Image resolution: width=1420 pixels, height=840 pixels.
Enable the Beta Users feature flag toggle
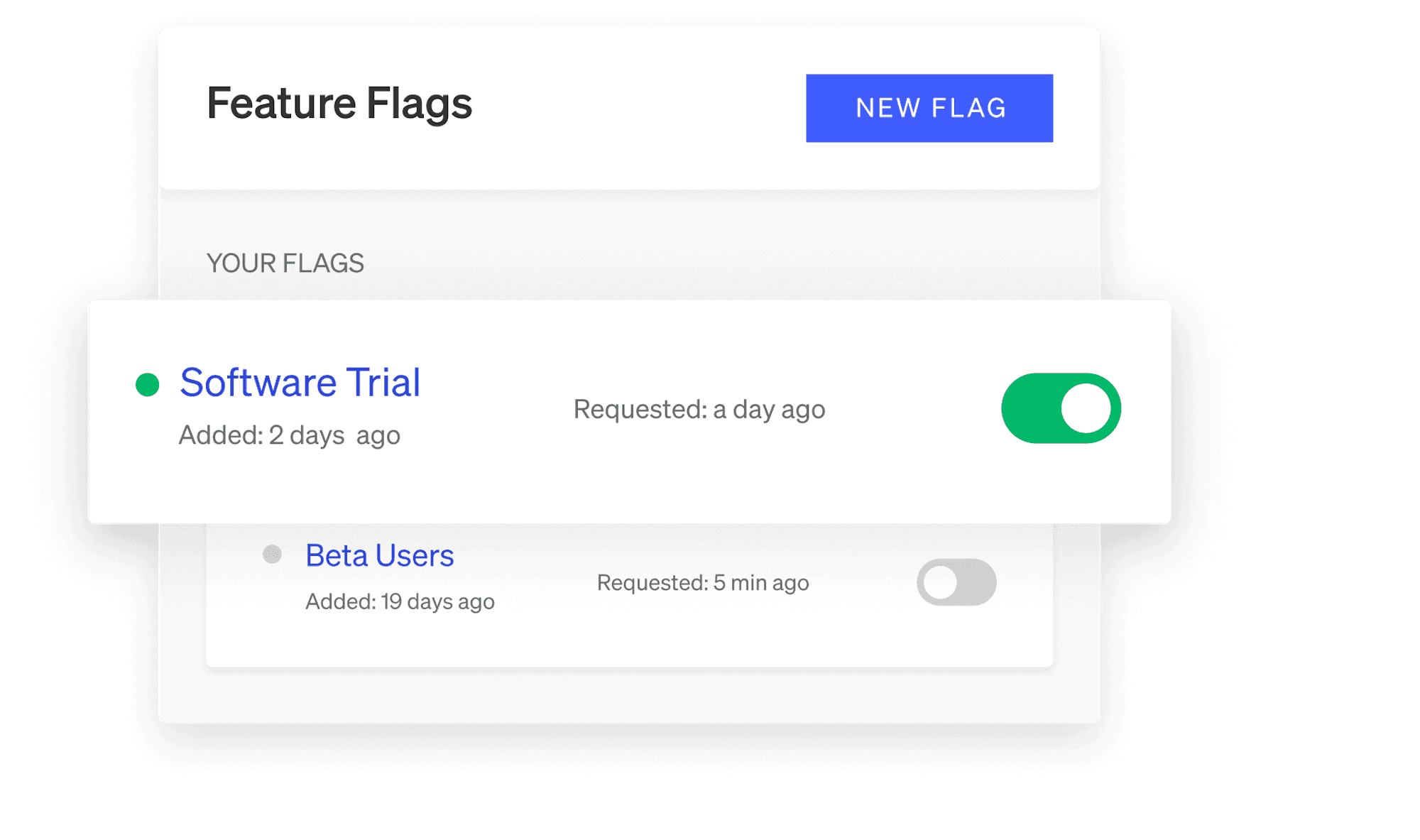956,582
